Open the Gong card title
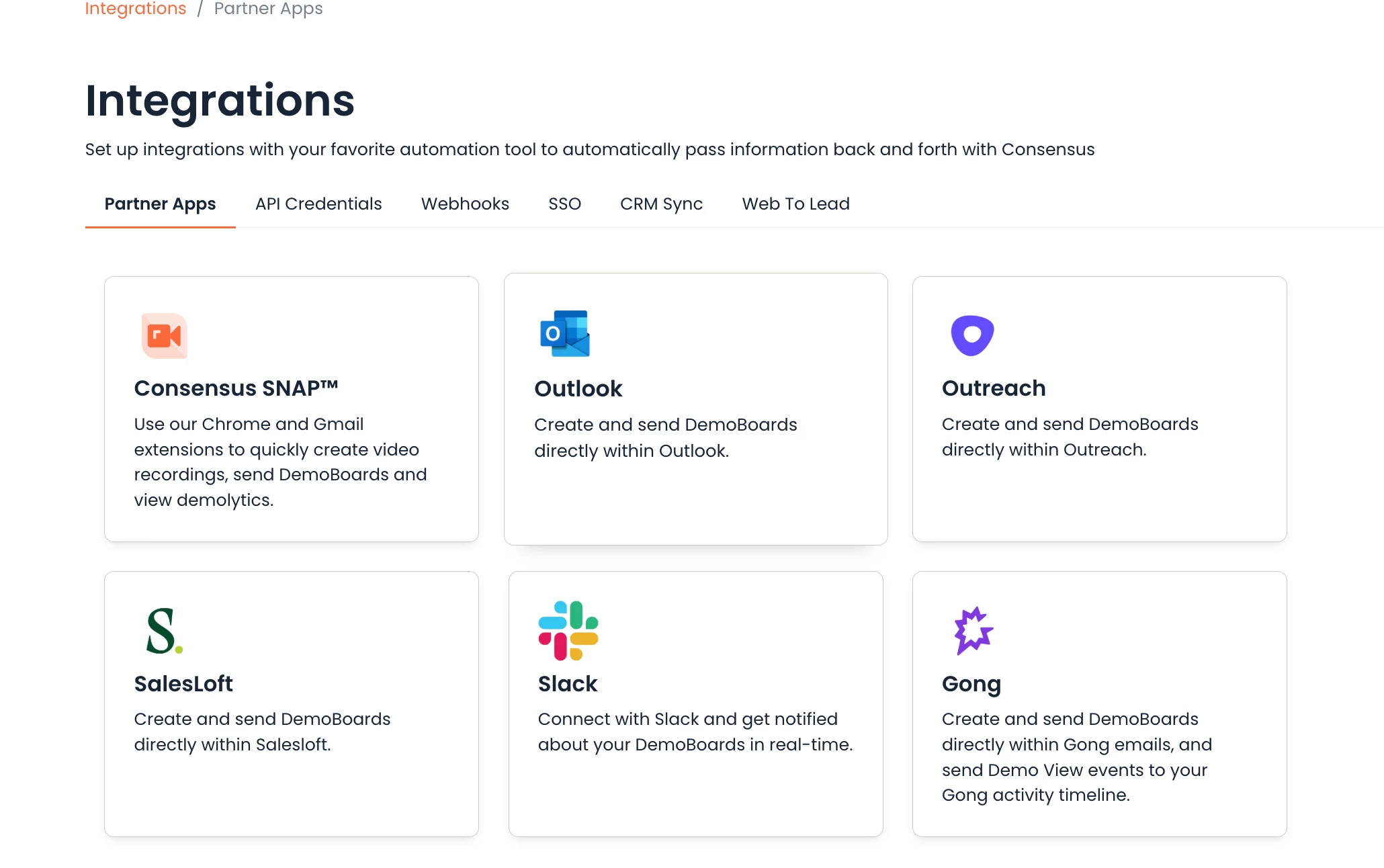 pos(971,684)
